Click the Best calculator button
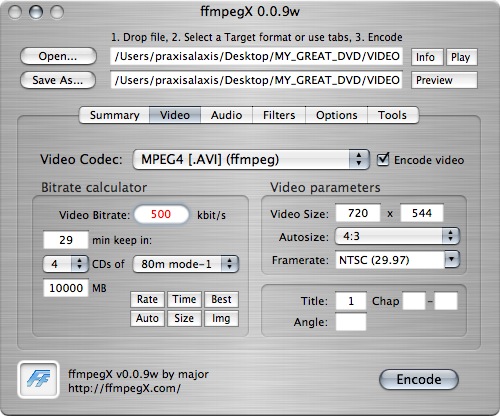 click(221, 299)
